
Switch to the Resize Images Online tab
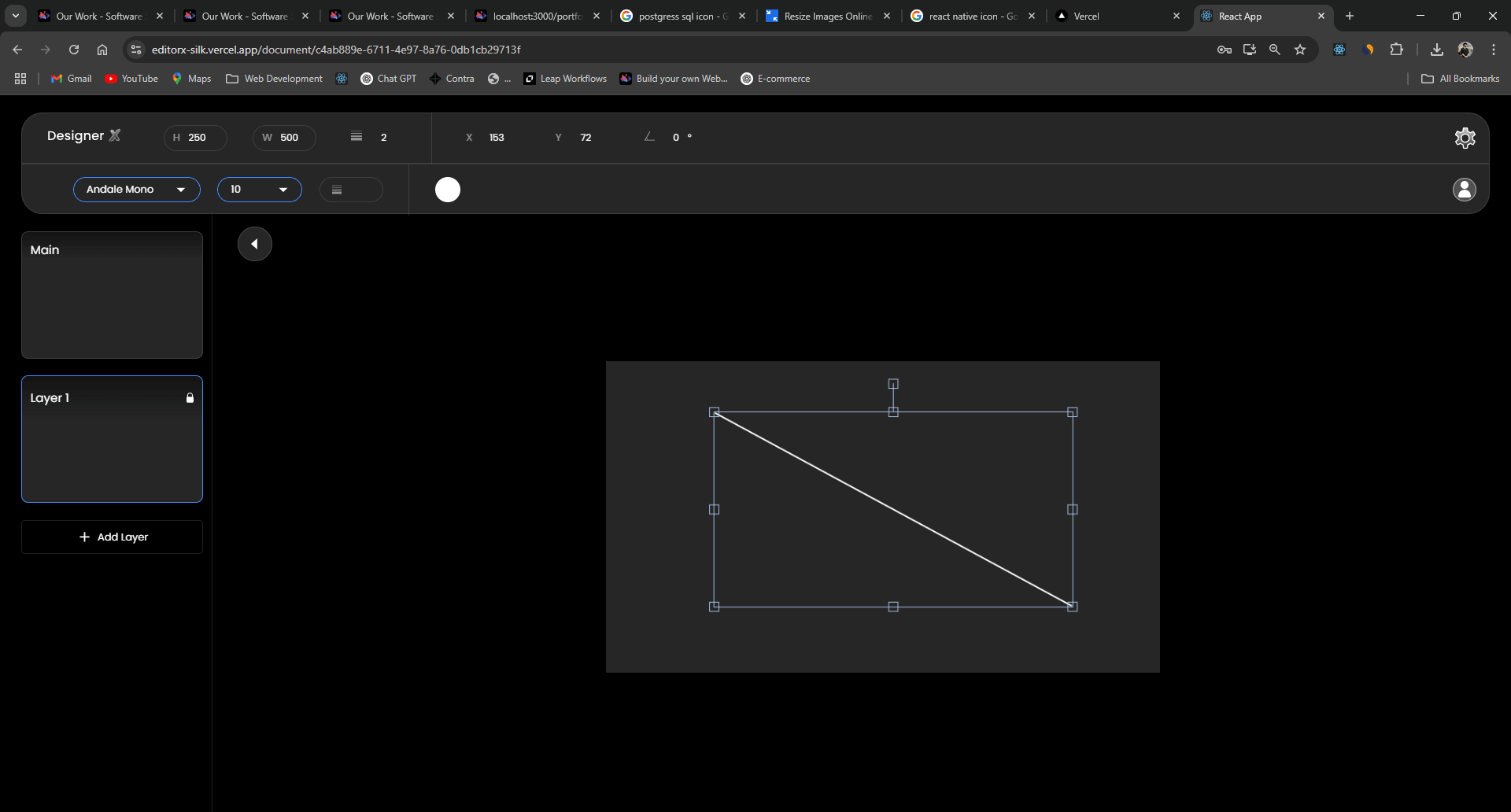coord(826,16)
